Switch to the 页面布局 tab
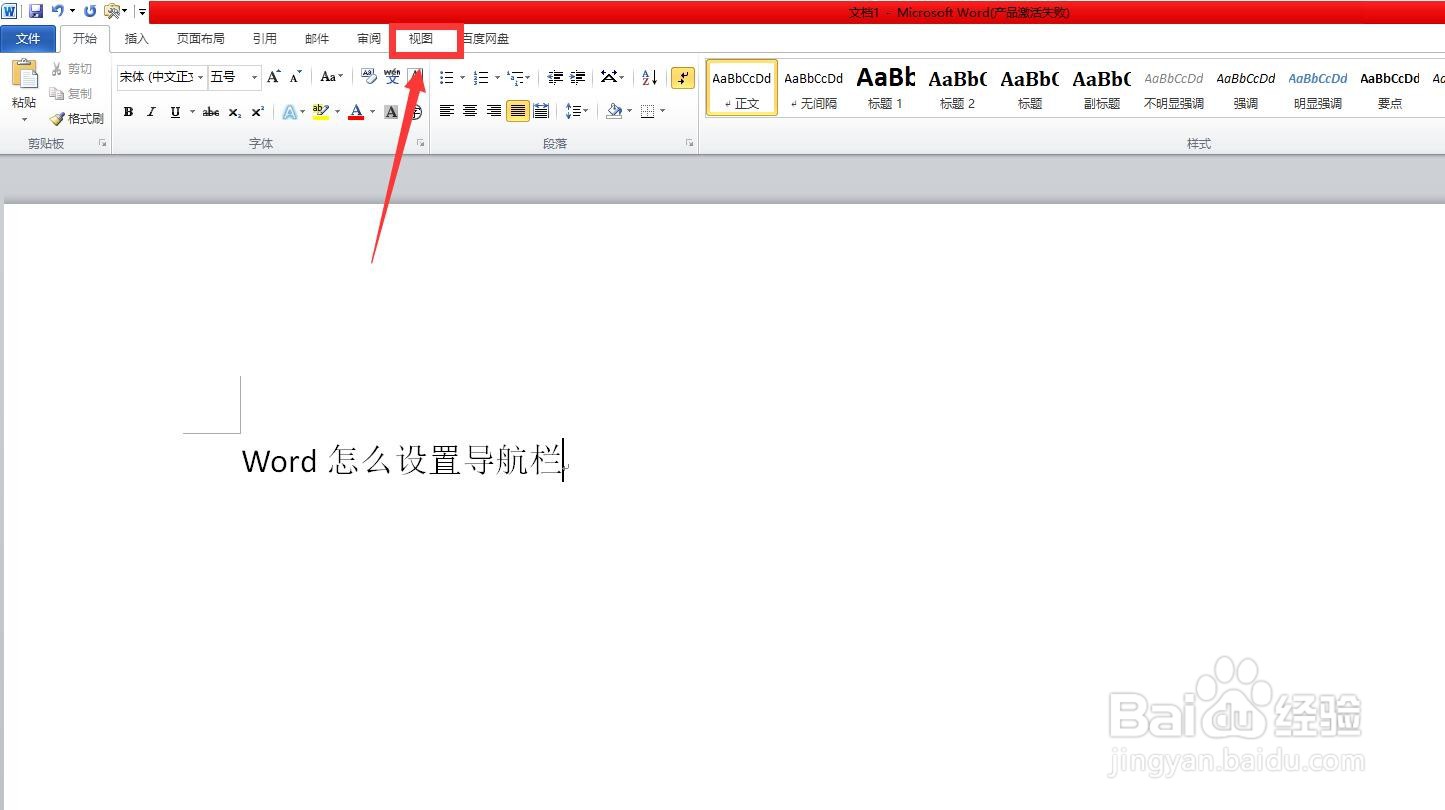Viewport: 1445px width, 810px height. click(x=200, y=39)
